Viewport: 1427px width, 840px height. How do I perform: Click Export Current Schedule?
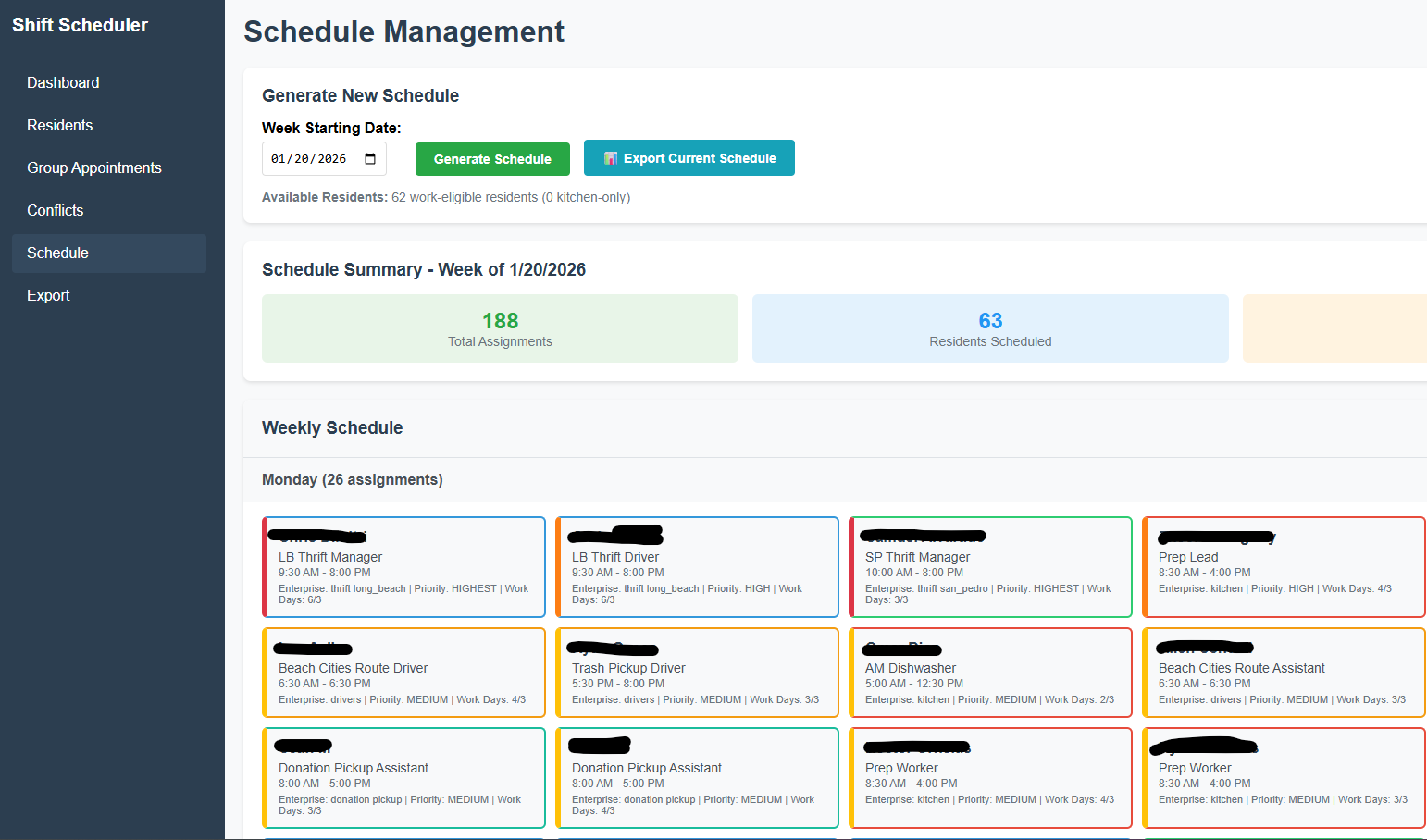click(x=689, y=157)
